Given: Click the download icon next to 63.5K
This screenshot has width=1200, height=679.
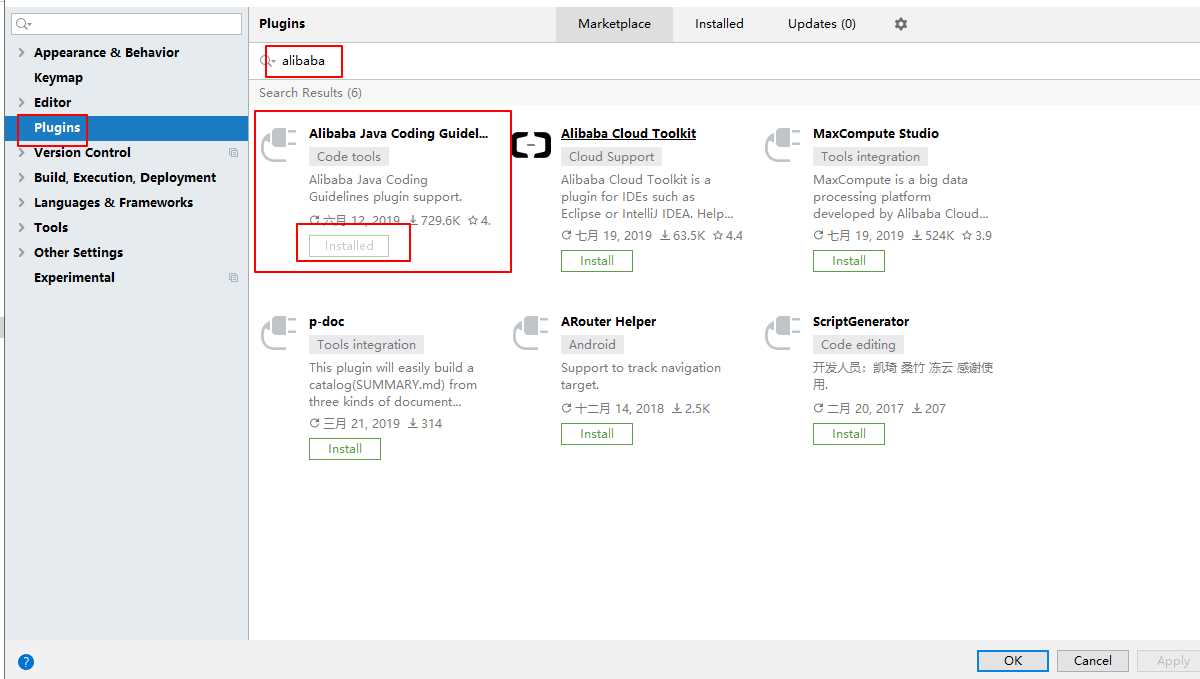Looking at the screenshot, I should point(666,236).
